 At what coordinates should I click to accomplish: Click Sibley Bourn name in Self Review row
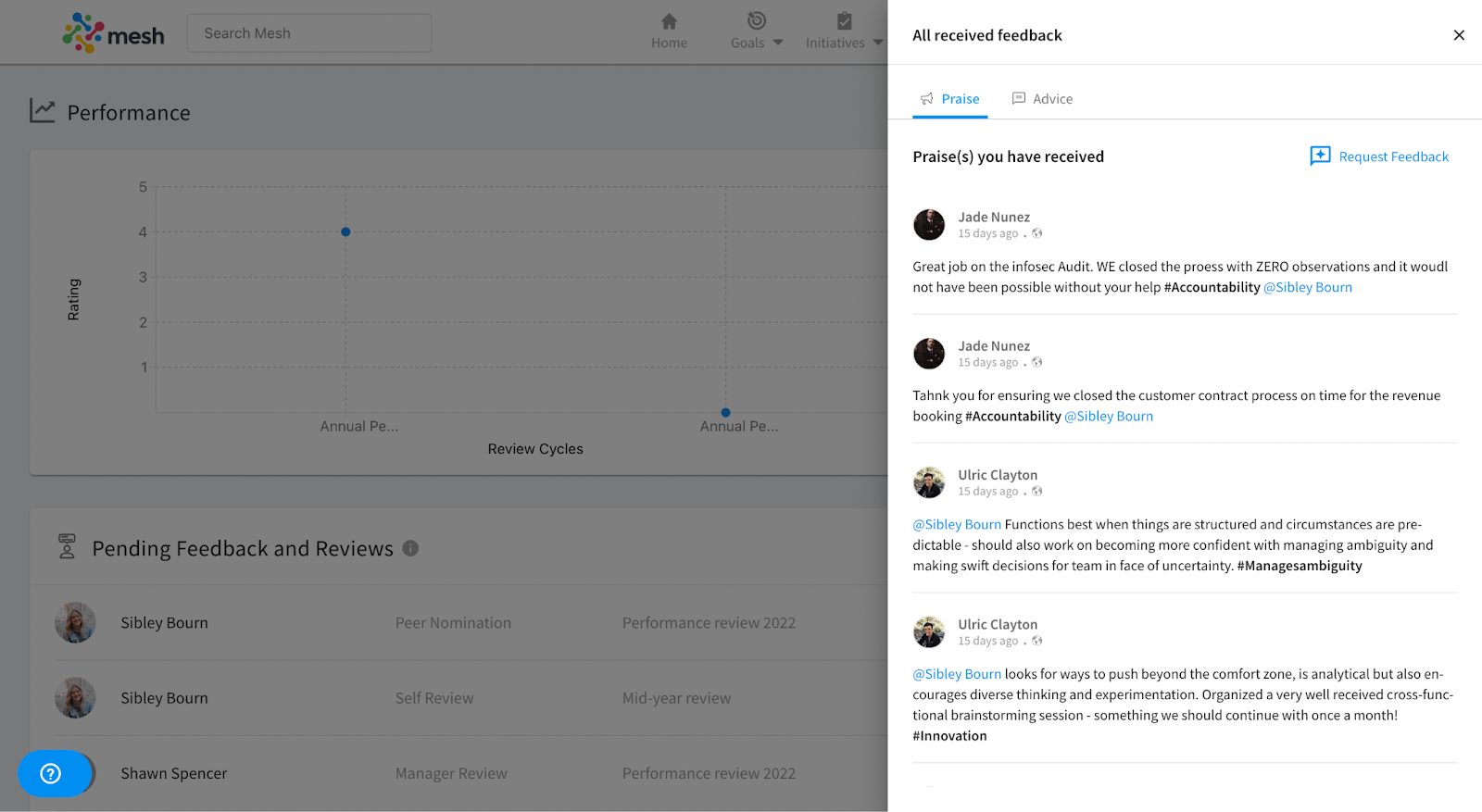164,698
